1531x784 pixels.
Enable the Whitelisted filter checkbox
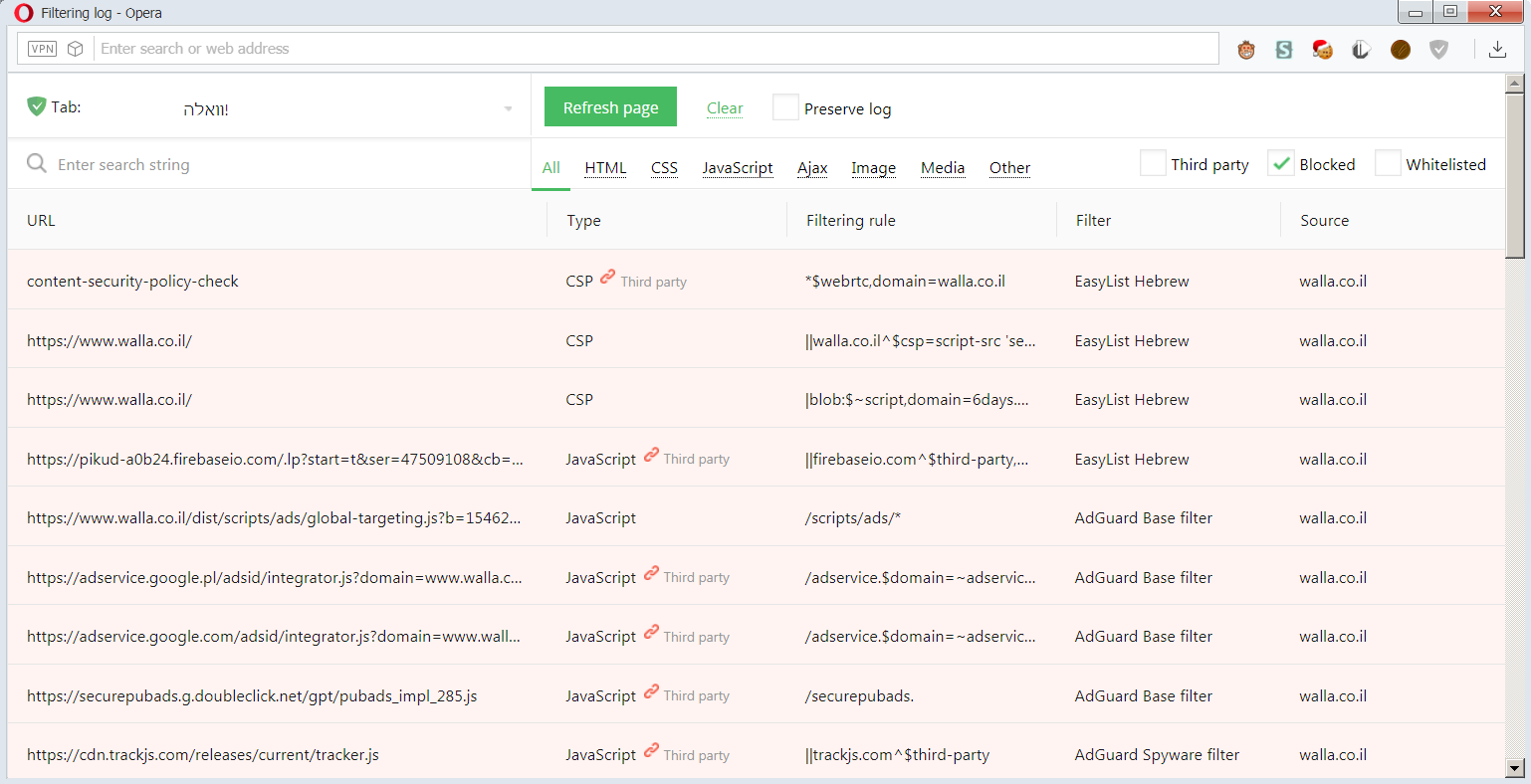point(1388,163)
